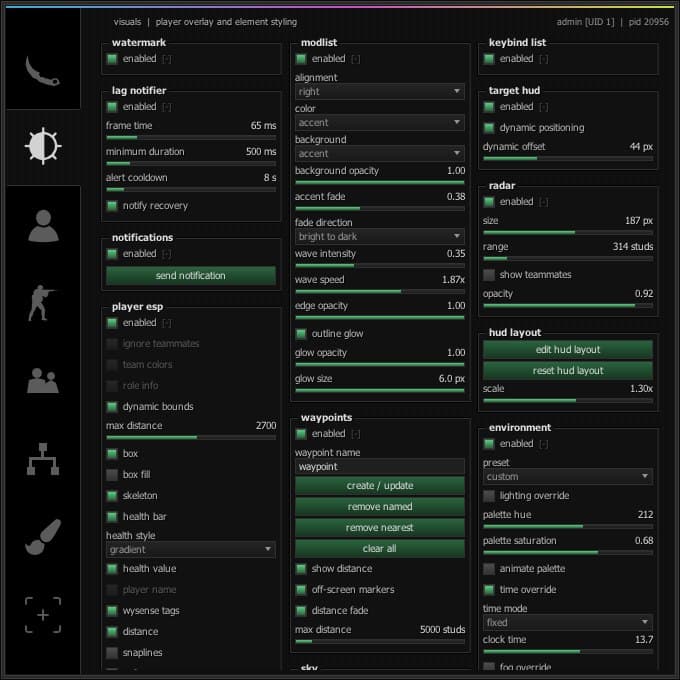Screen dimensions: 680x680
Task: Adjust frame time slider
Action: click(191, 137)
